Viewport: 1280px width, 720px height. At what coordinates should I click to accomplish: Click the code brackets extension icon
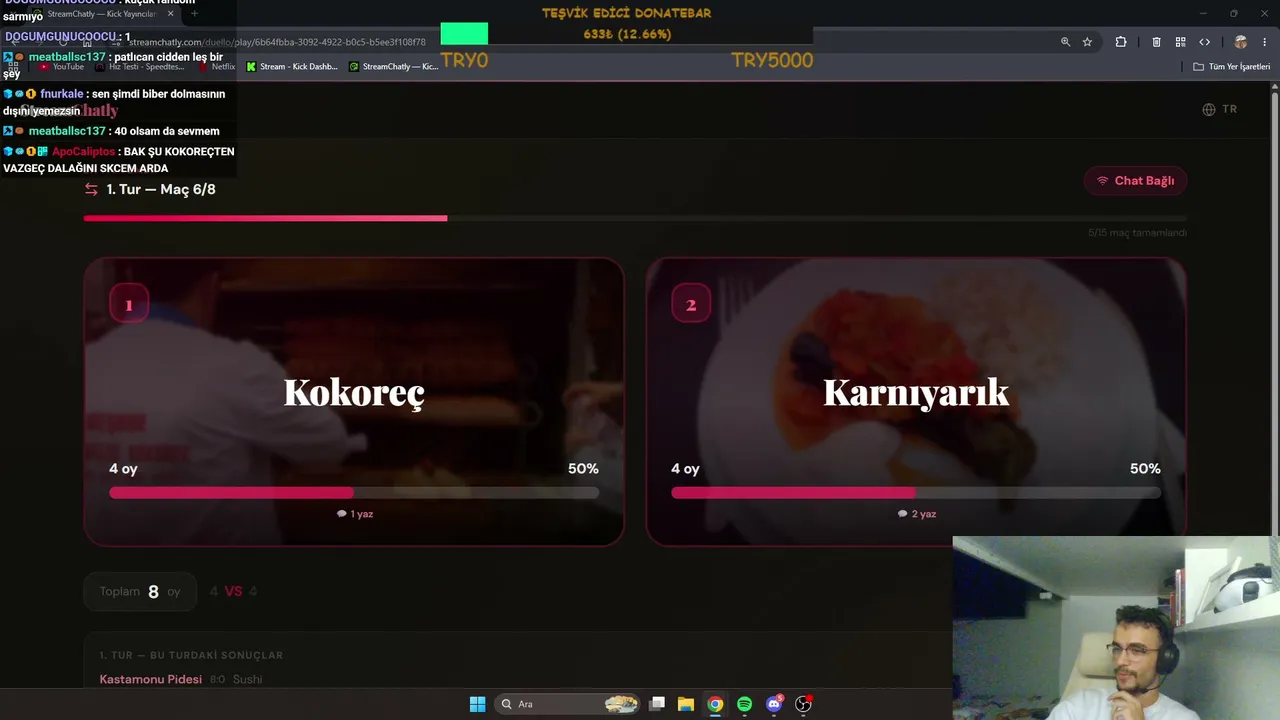pos(1205,42)
